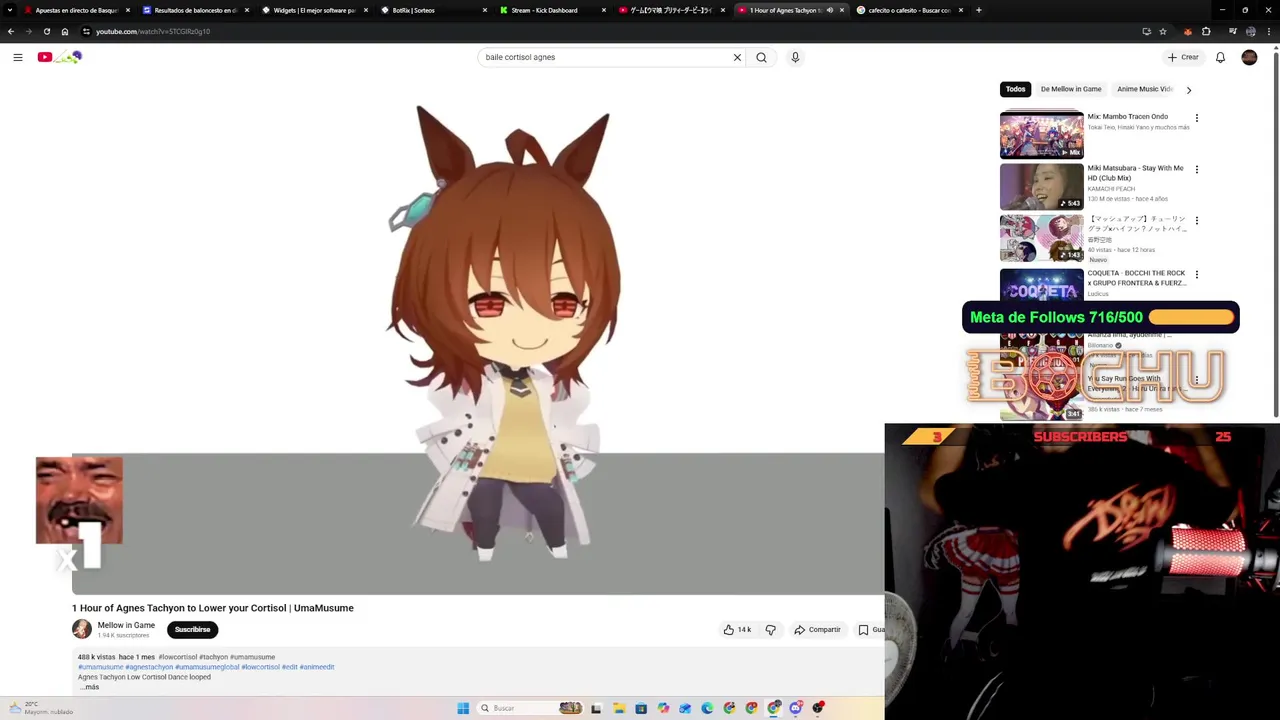Open Copilot from the taskbar
The image size is (1280, 720).
663,708
